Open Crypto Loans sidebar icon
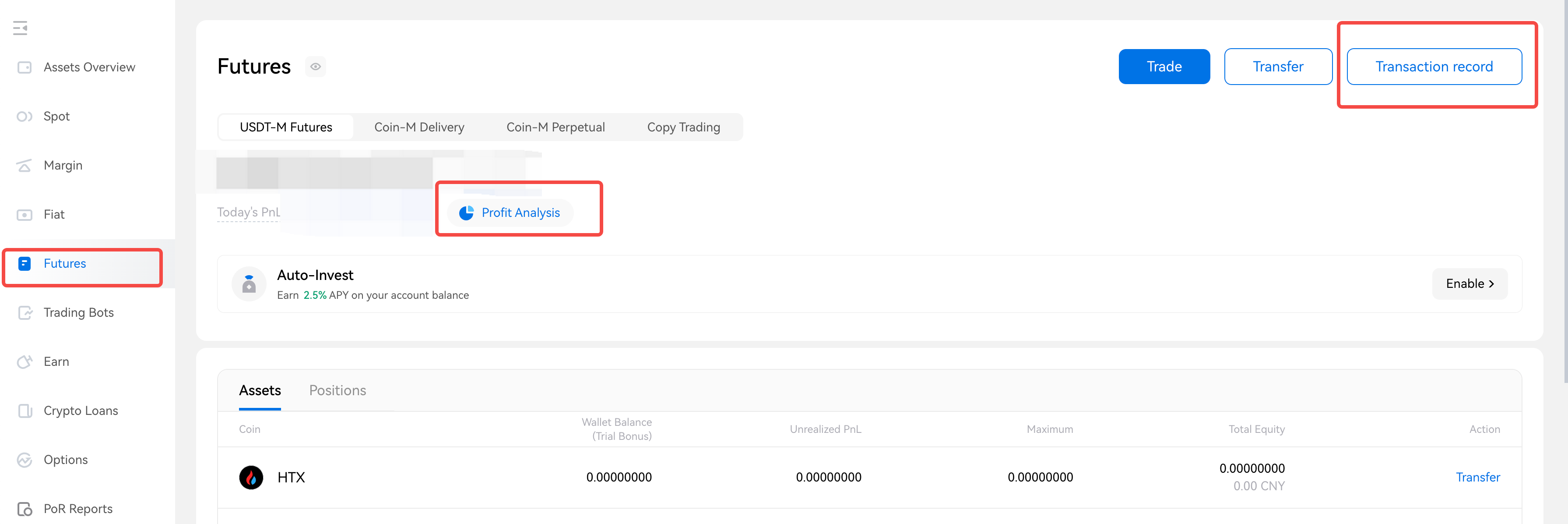Image resolution: width=1568 pixels, height=524 pixels. click(x=25, y=411)
